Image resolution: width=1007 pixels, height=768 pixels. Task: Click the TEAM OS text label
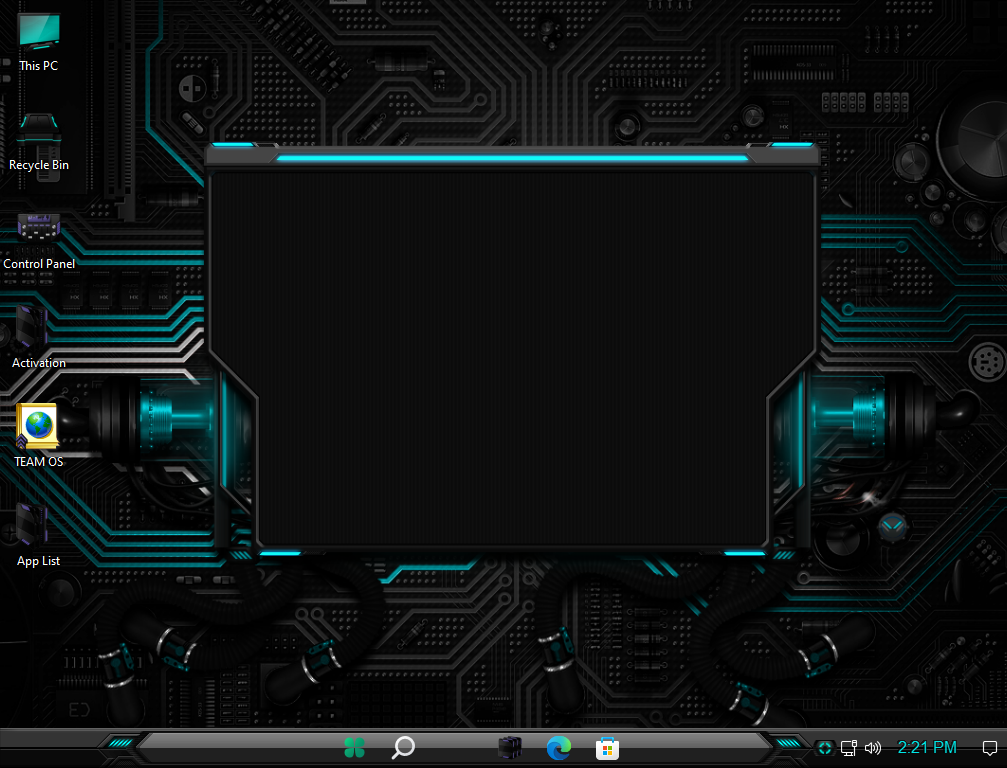point(39,462)
